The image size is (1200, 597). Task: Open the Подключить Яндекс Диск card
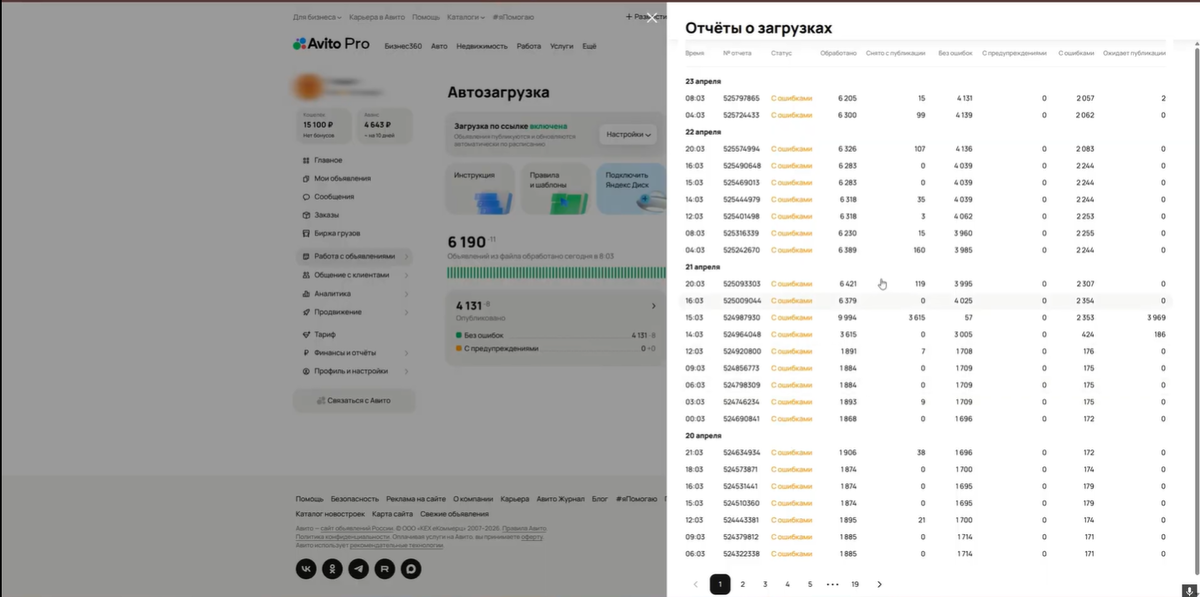631,189
